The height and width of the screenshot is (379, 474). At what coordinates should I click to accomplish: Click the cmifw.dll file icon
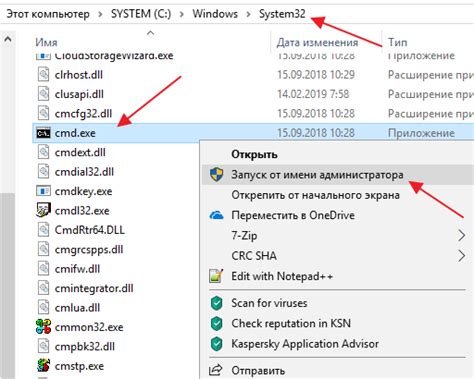pos(43,269)
